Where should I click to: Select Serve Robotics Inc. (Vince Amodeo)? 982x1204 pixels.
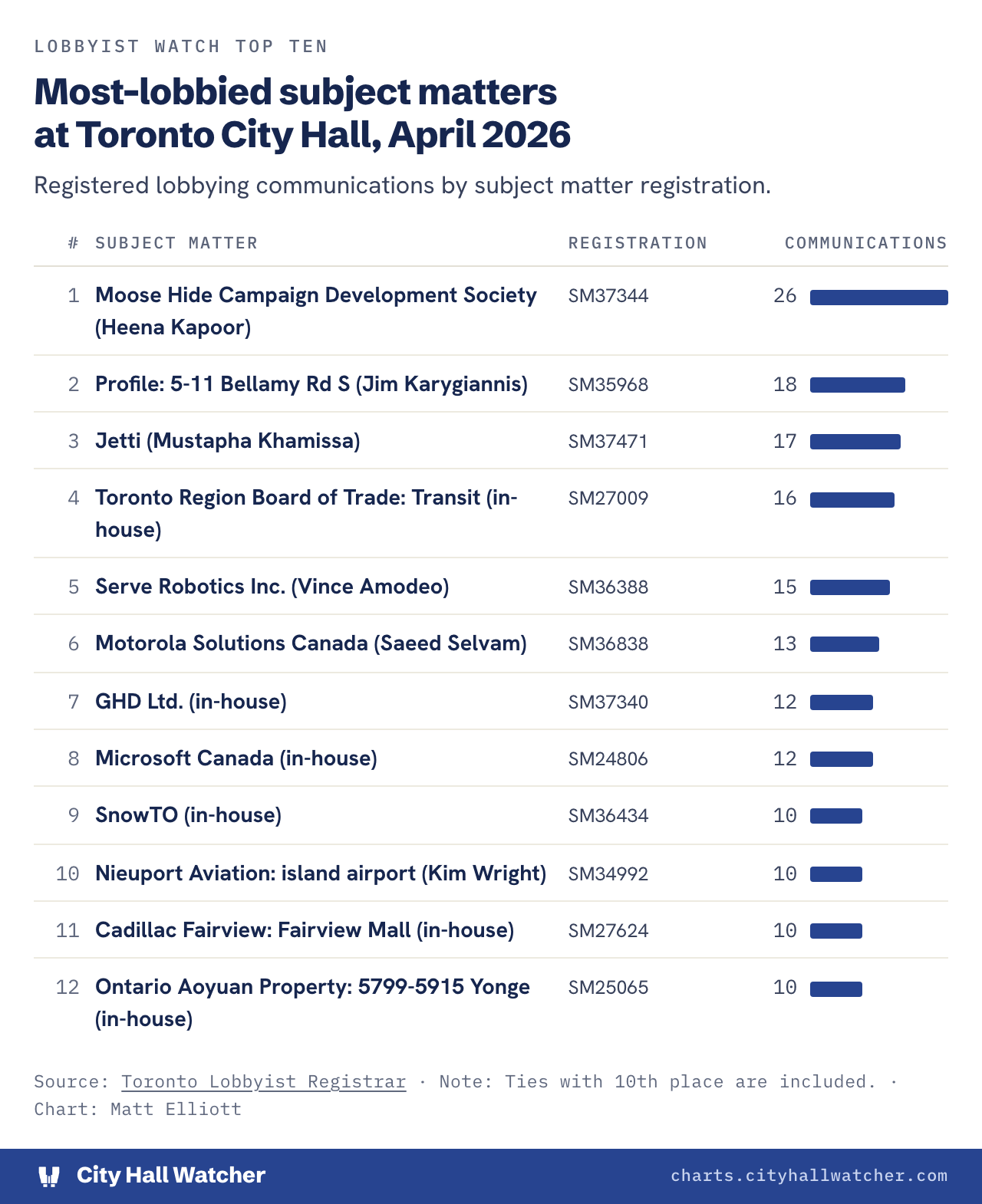point(272,587)
